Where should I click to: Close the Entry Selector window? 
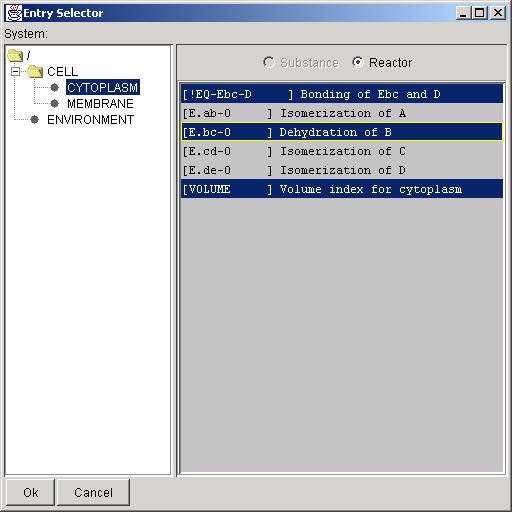(x=498, y=13)
